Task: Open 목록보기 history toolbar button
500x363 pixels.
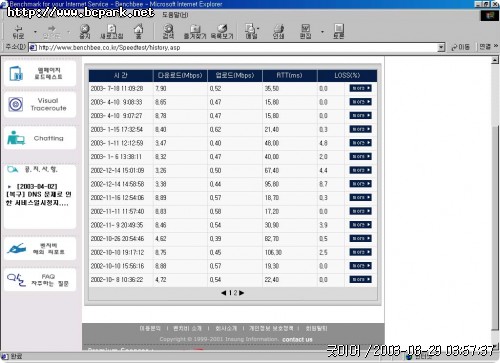Action: (222, 32)
